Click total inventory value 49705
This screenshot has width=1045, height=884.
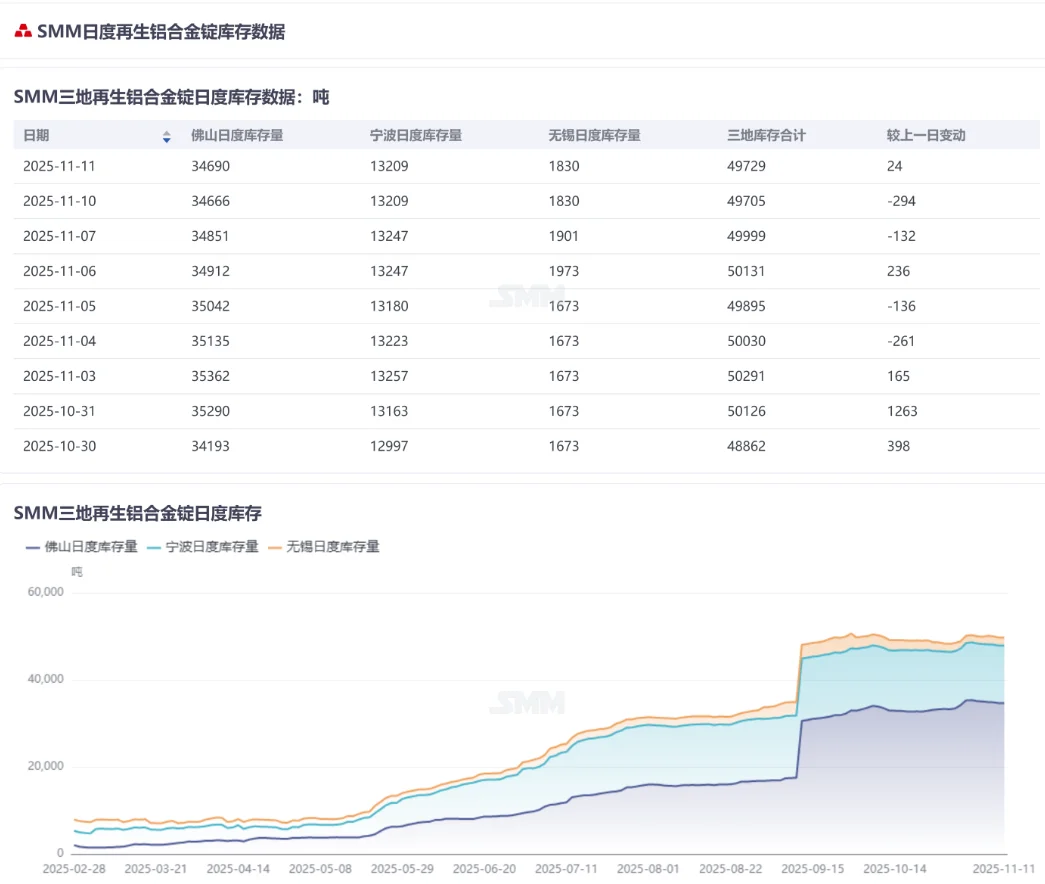tap(746, 201)
